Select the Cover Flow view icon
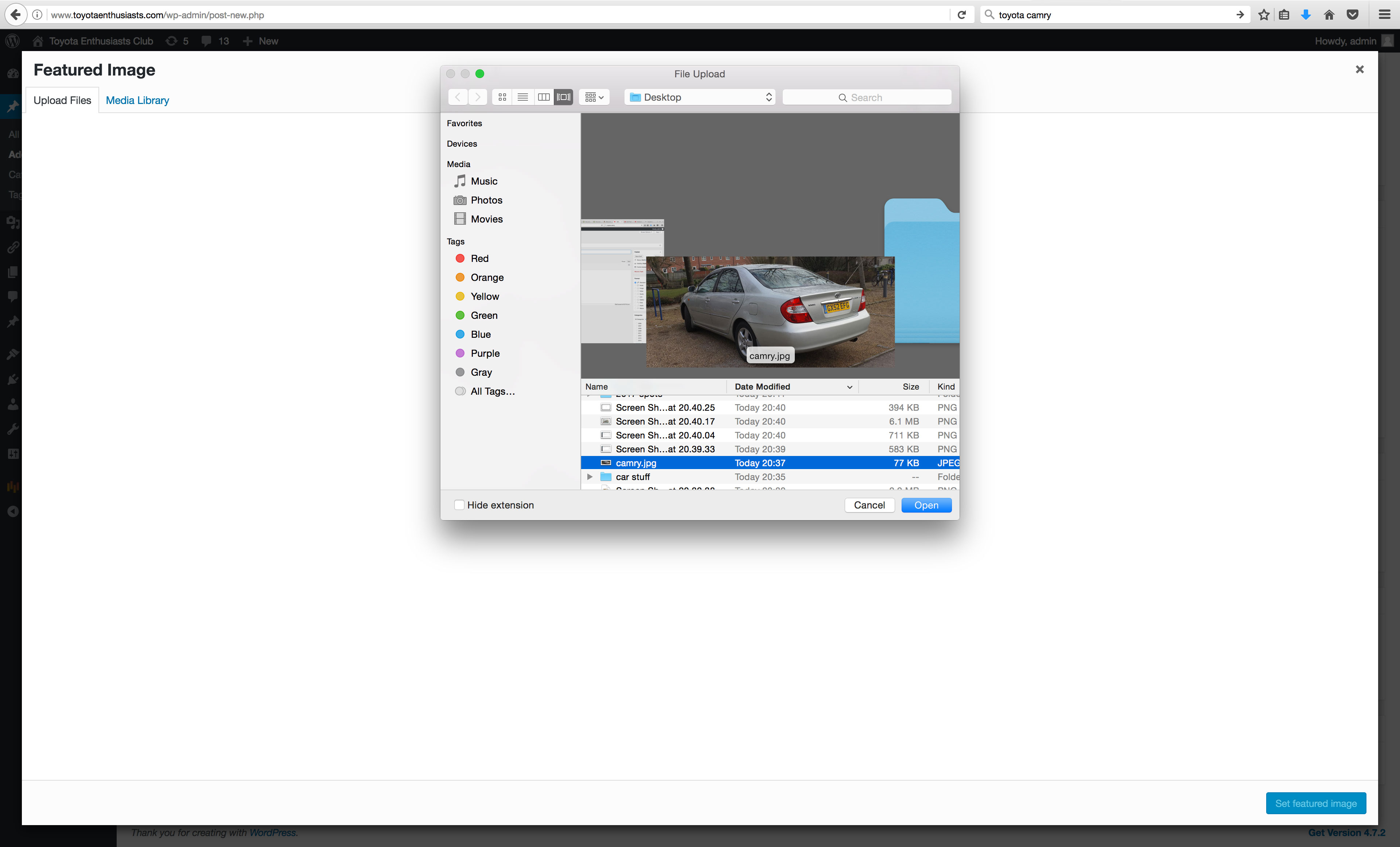 (x=564, y=97)
